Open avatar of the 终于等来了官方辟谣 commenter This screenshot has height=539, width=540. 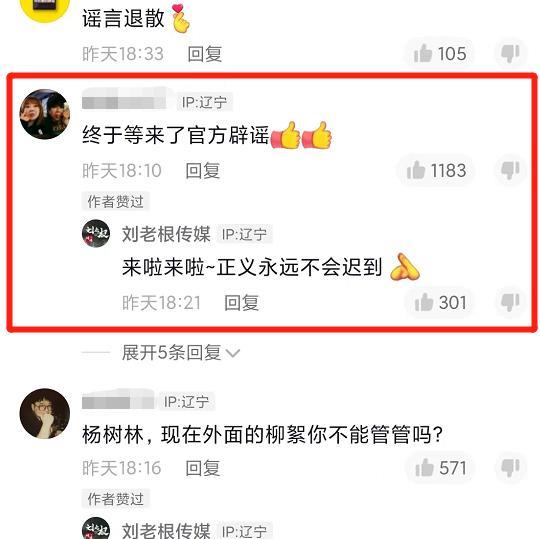tap(45, 114)
